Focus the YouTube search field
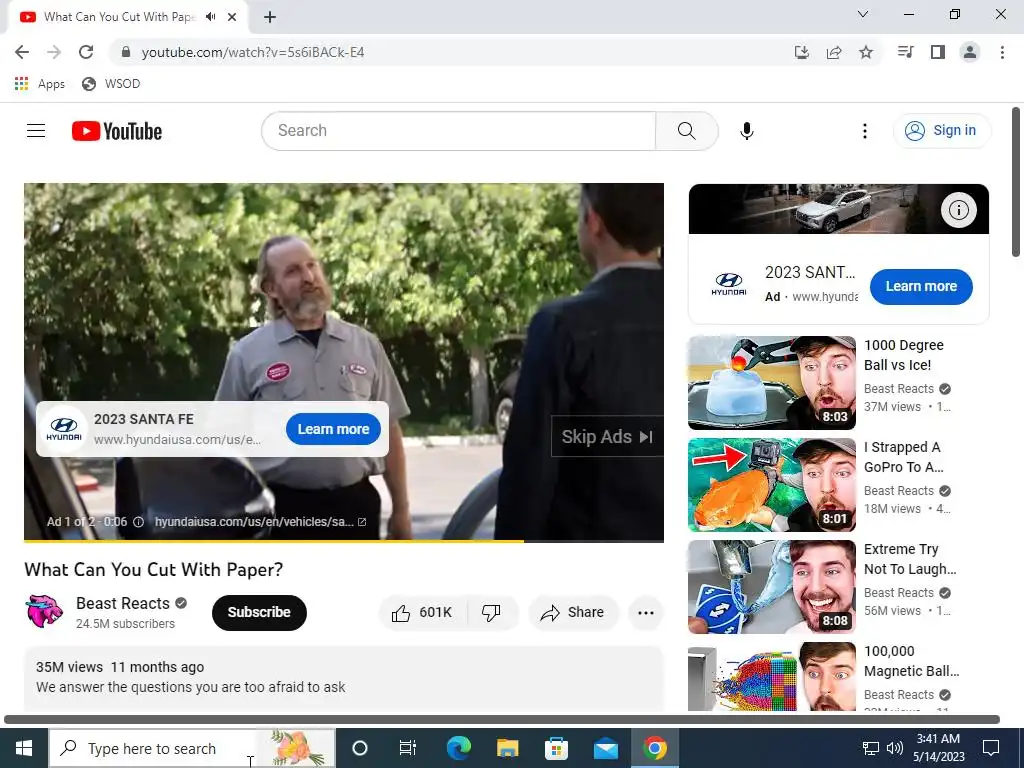 pos(458,131)
